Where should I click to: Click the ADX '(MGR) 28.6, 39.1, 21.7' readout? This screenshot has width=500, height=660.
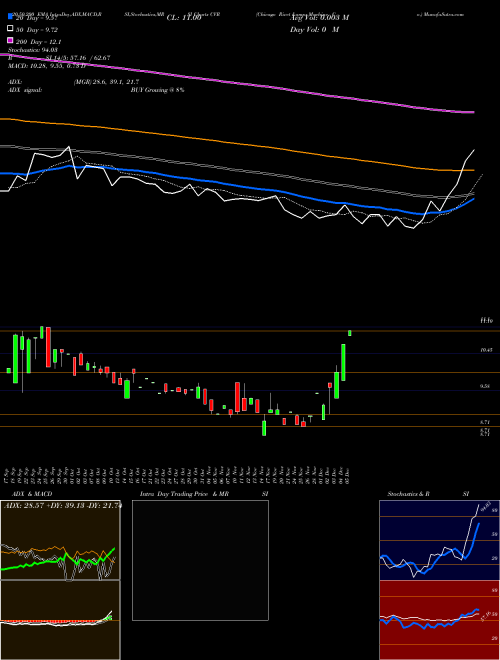point(106,82)
